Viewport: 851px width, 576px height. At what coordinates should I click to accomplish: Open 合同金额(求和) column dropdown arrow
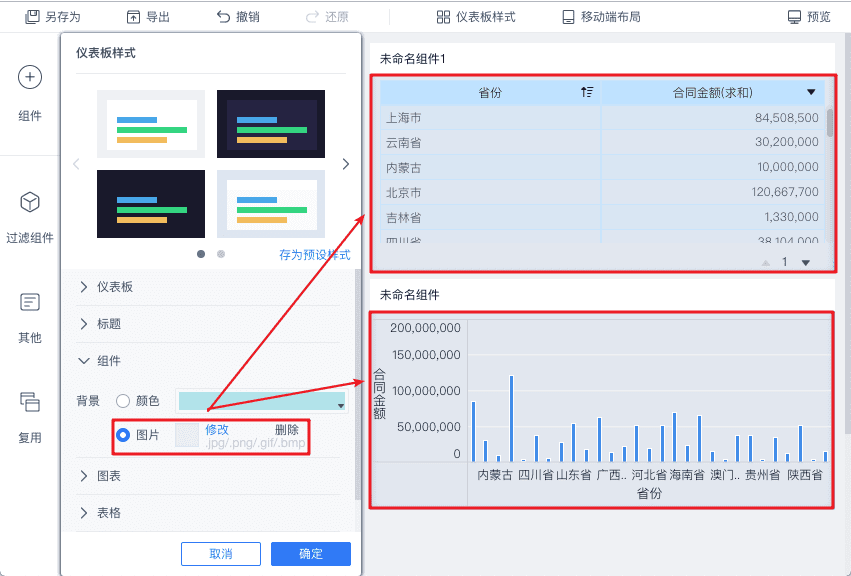point(811,92)
